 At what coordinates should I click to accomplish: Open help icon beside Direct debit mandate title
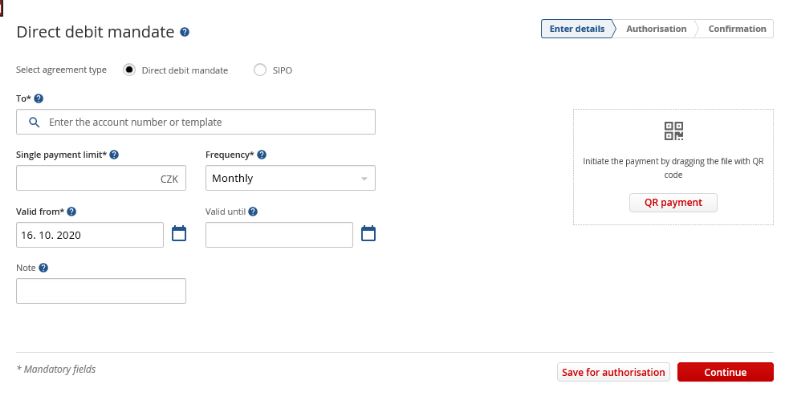185,32
